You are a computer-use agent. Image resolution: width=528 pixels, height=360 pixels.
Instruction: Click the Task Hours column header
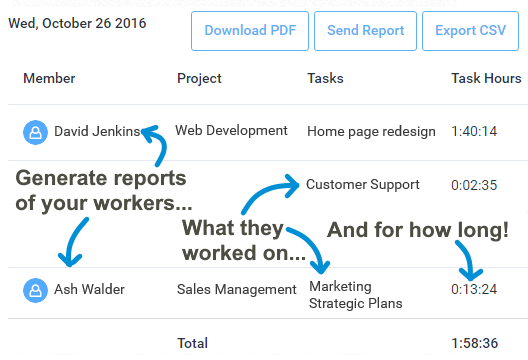(486, 78)
